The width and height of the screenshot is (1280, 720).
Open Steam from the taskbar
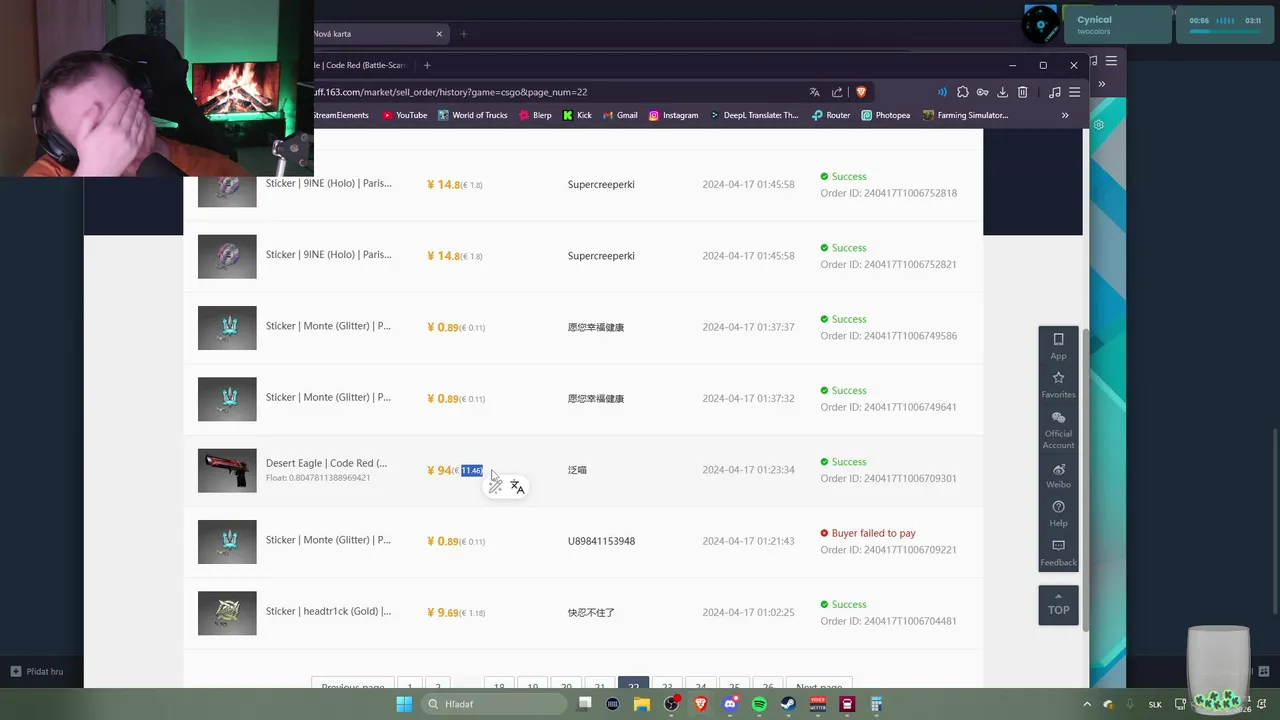pyautogui.click(x=788, y=704)
